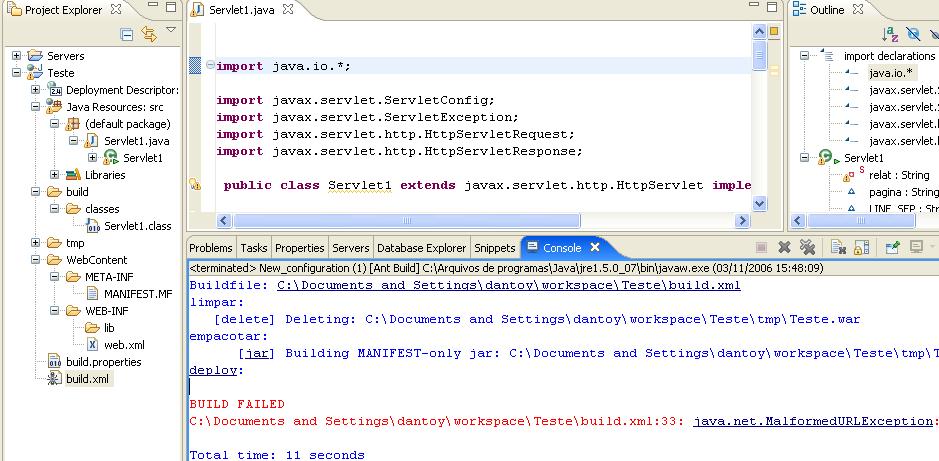Open build.xml path link in console

509,286
